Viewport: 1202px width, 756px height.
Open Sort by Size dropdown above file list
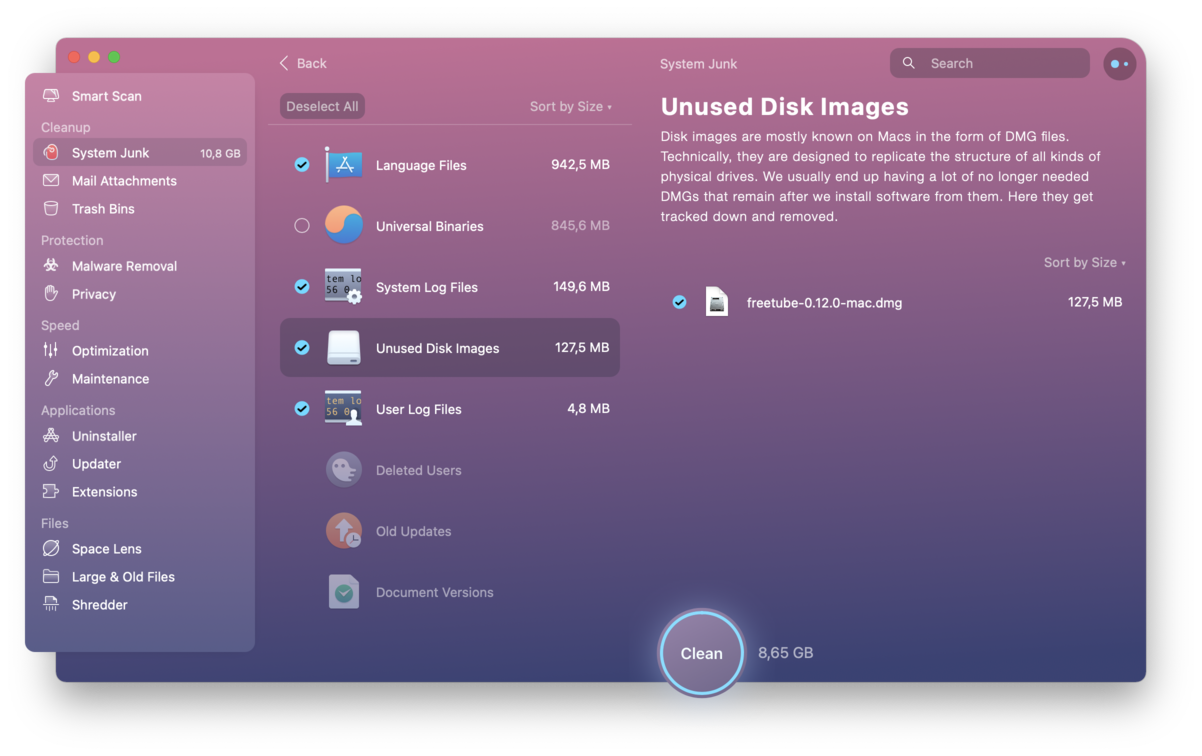(1084, 263)
